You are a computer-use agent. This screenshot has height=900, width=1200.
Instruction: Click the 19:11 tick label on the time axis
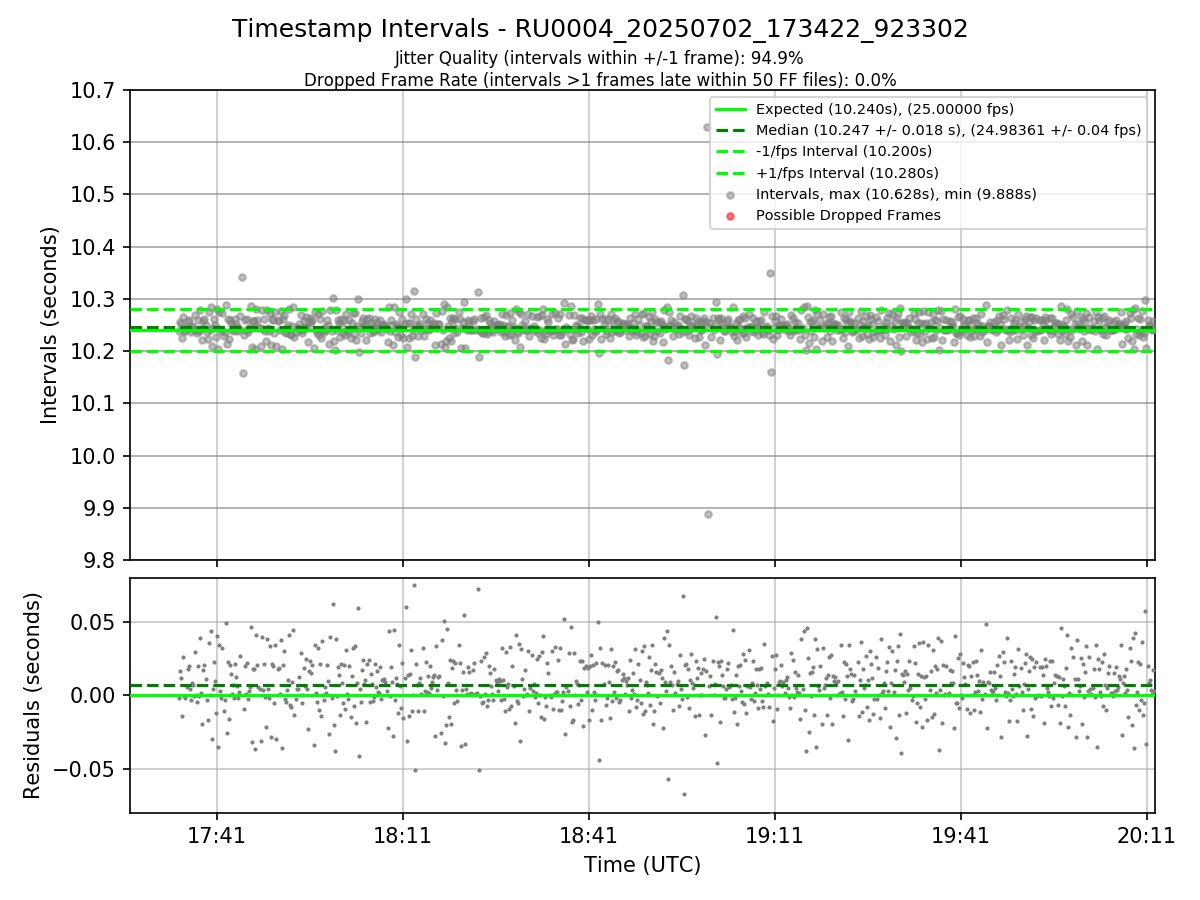click(x=775, y=834)
